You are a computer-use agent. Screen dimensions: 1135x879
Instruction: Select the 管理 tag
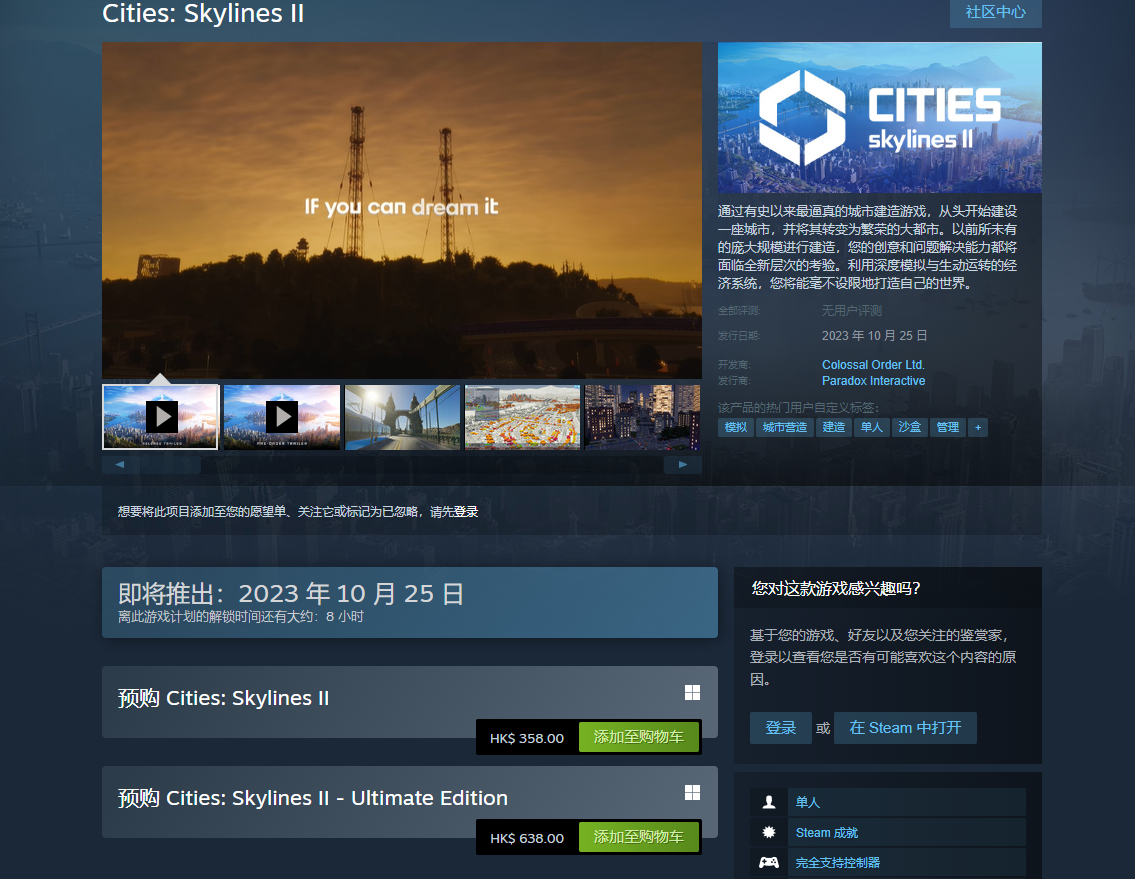tap(948, 427)
